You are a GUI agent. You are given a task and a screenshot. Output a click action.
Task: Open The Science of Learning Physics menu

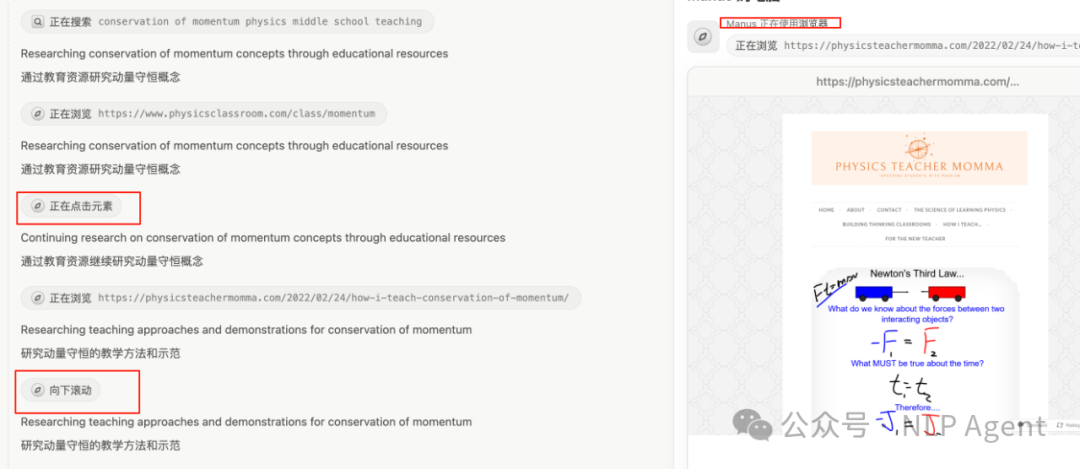(x=959, y=210)
